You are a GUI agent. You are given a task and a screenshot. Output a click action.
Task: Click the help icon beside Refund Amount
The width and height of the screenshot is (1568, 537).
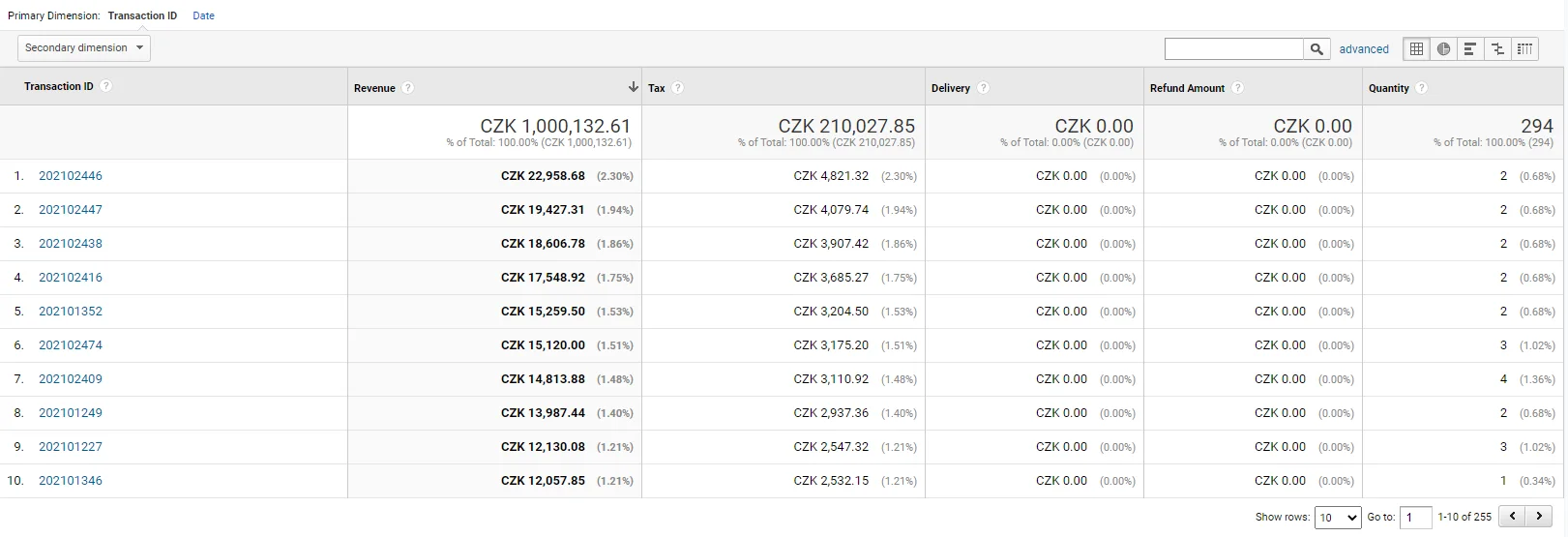click(x=1238, y=88)
